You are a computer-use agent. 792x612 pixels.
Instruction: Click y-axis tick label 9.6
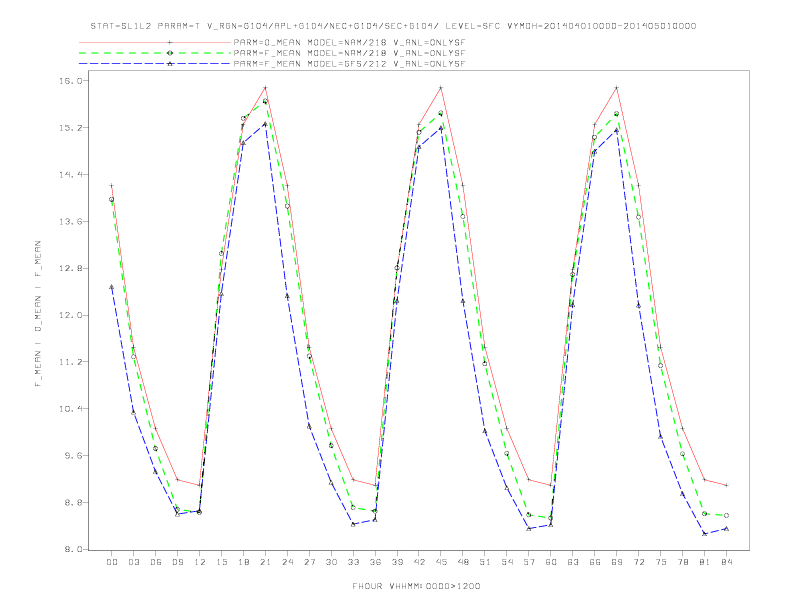[74, 455]
